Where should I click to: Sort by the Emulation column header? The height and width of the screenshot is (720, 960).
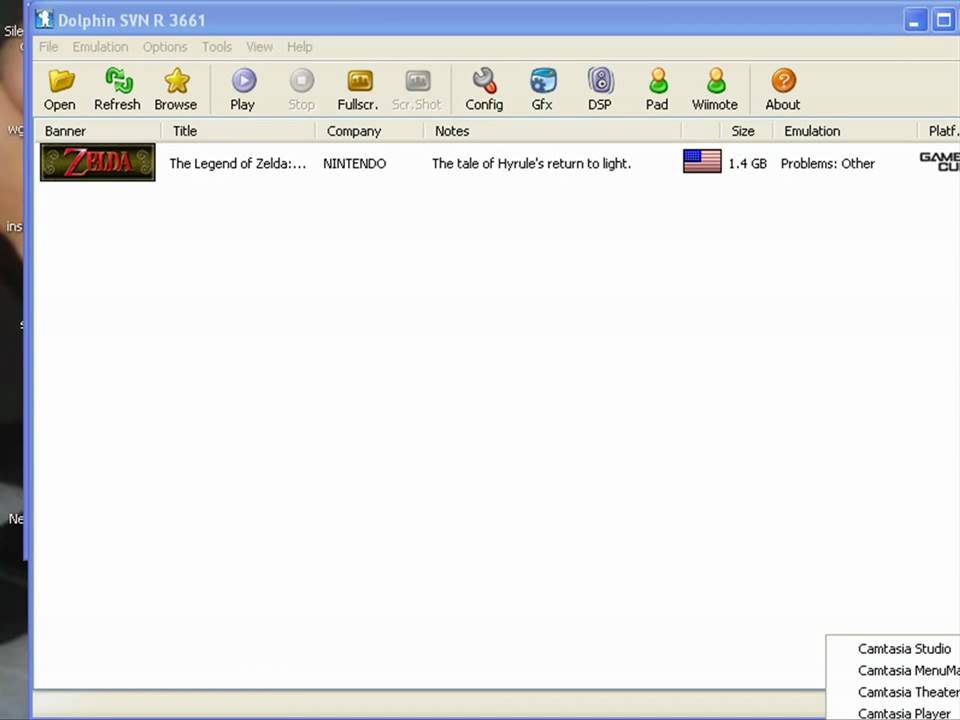click(x=845, y=131)
